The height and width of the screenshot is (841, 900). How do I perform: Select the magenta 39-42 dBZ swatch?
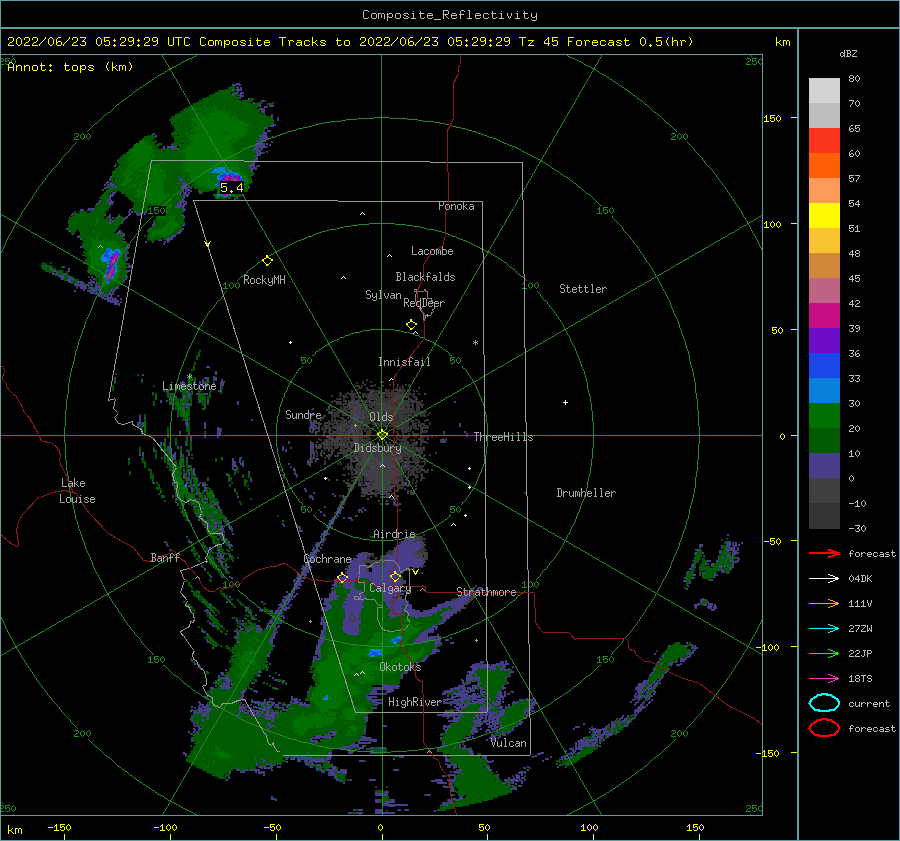pyautogui.click(x=824, y=316)
